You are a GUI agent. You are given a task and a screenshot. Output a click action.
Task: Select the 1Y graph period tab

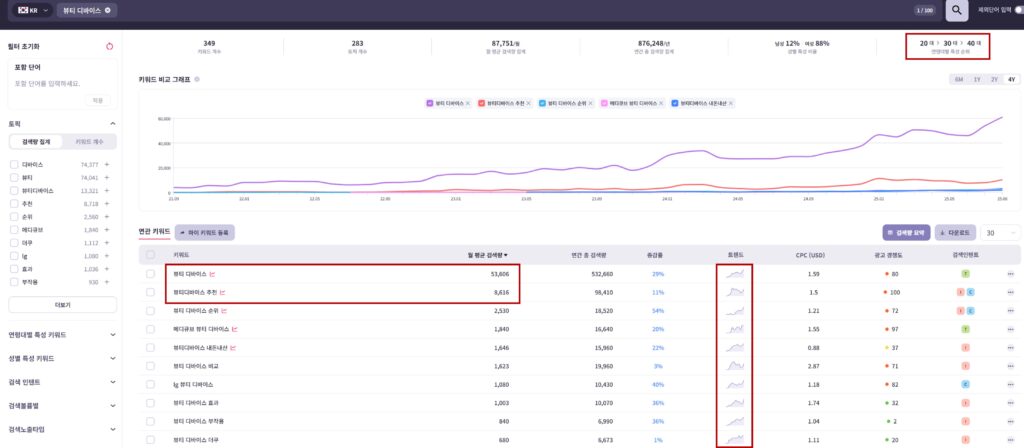tap(976, 79)
